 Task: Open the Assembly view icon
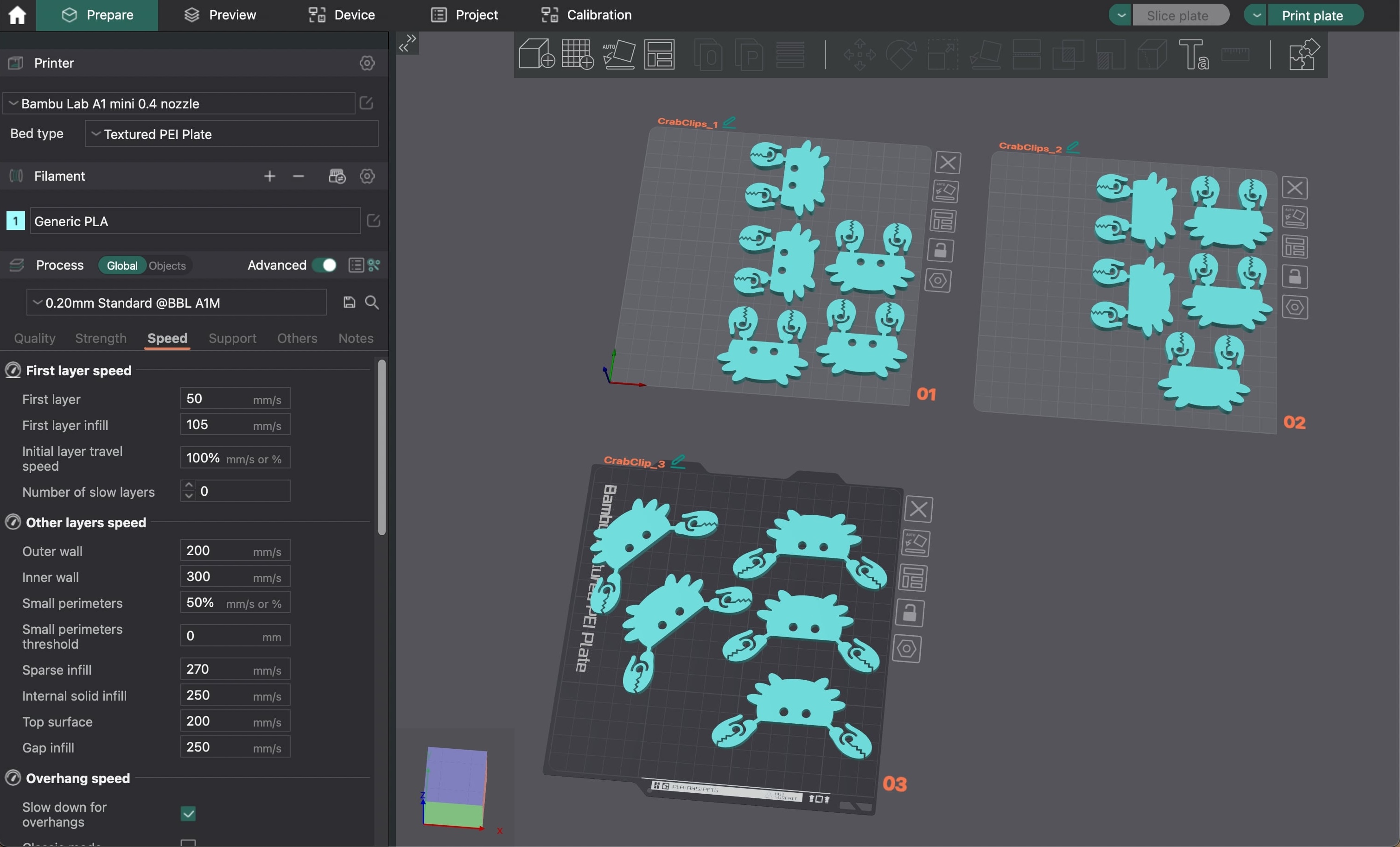[1304, 55]
